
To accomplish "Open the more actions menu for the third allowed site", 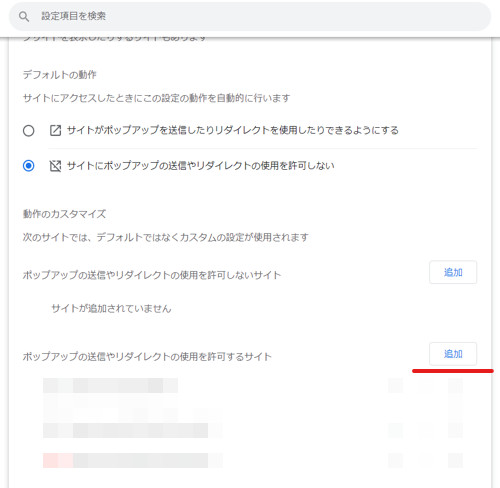I will (x=455, y=430).
